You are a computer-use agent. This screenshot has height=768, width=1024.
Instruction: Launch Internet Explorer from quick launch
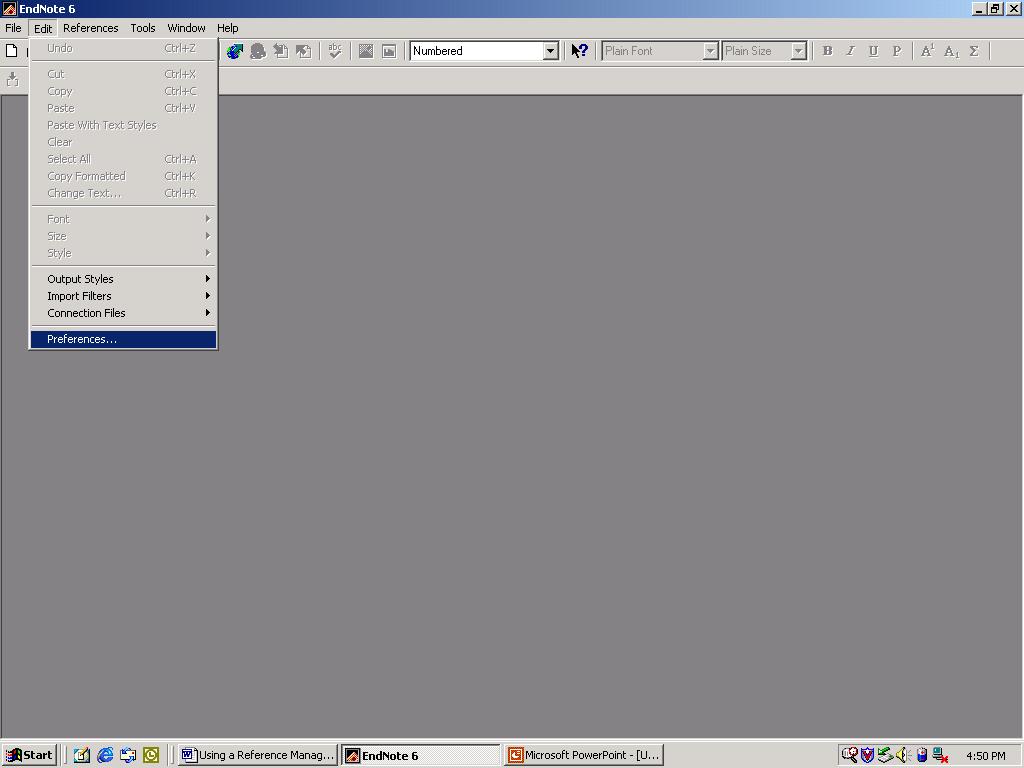pyautogui.click(x=104, y=755)
